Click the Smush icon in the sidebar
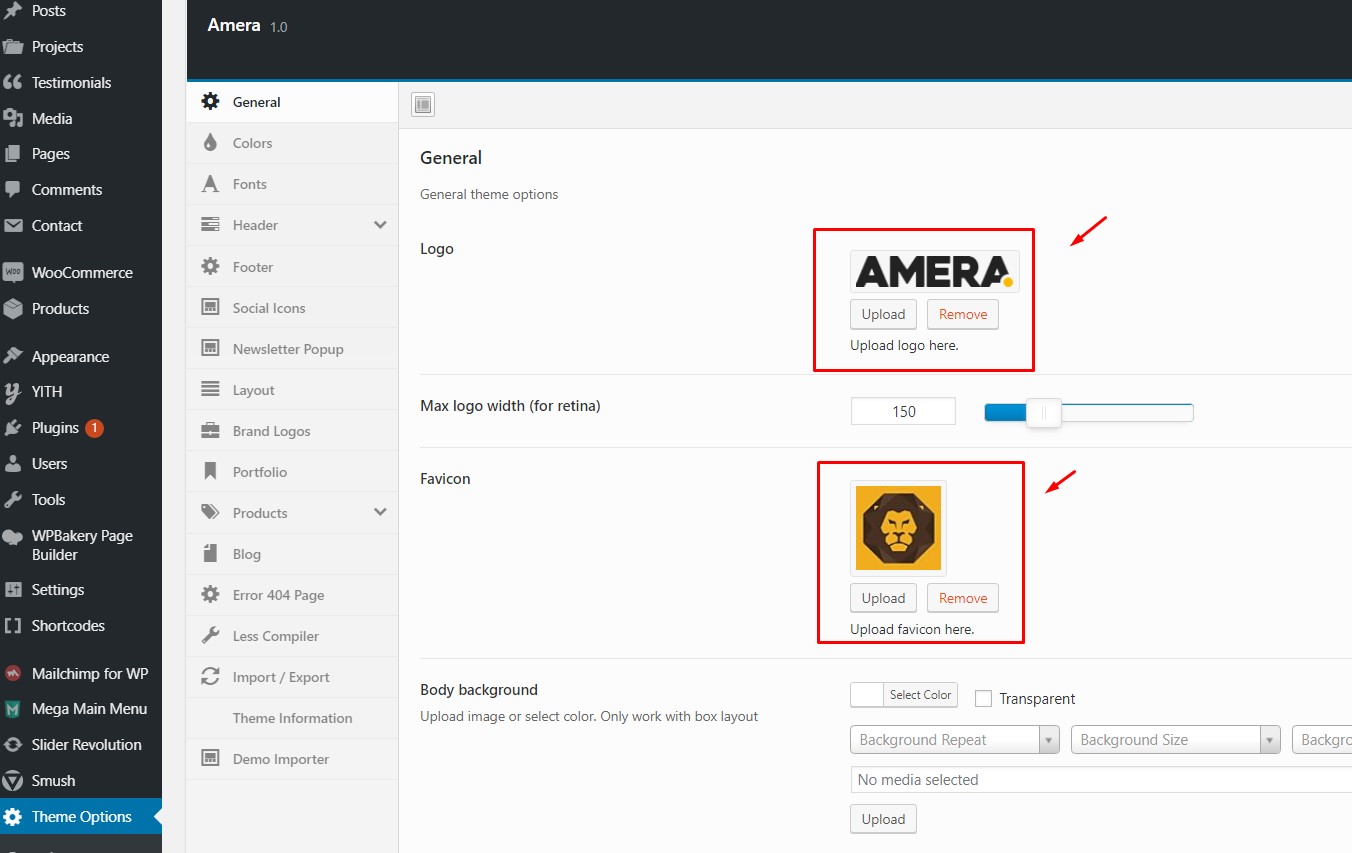The image size is (1352, 853). point(13,781)
